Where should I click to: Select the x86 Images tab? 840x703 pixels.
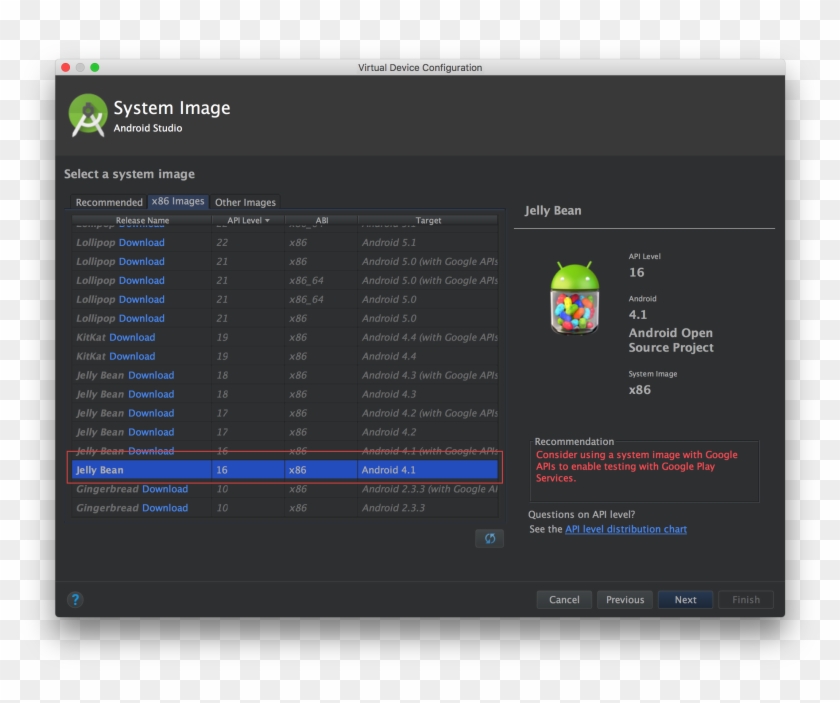tap(177, 201)
